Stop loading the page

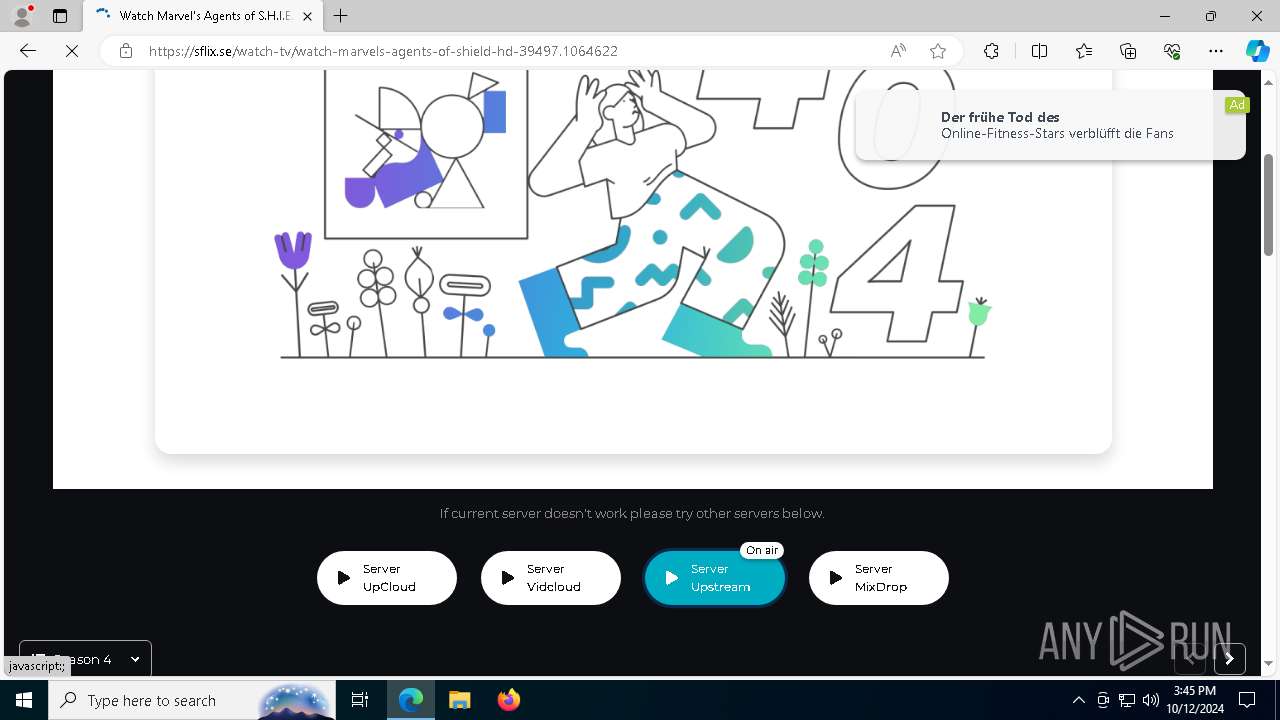point(72,51)
